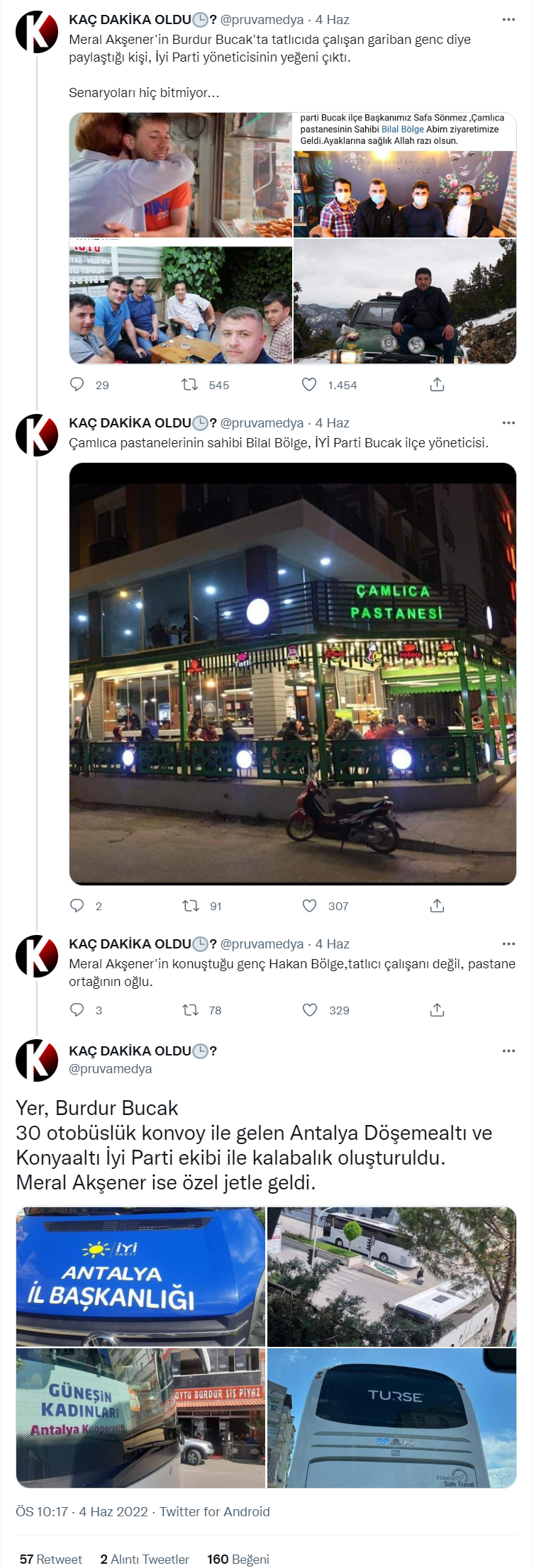551x1568 pixels.
Task: Retweet the tweet showing 91 retweets
Action: [x=190, y=905]
